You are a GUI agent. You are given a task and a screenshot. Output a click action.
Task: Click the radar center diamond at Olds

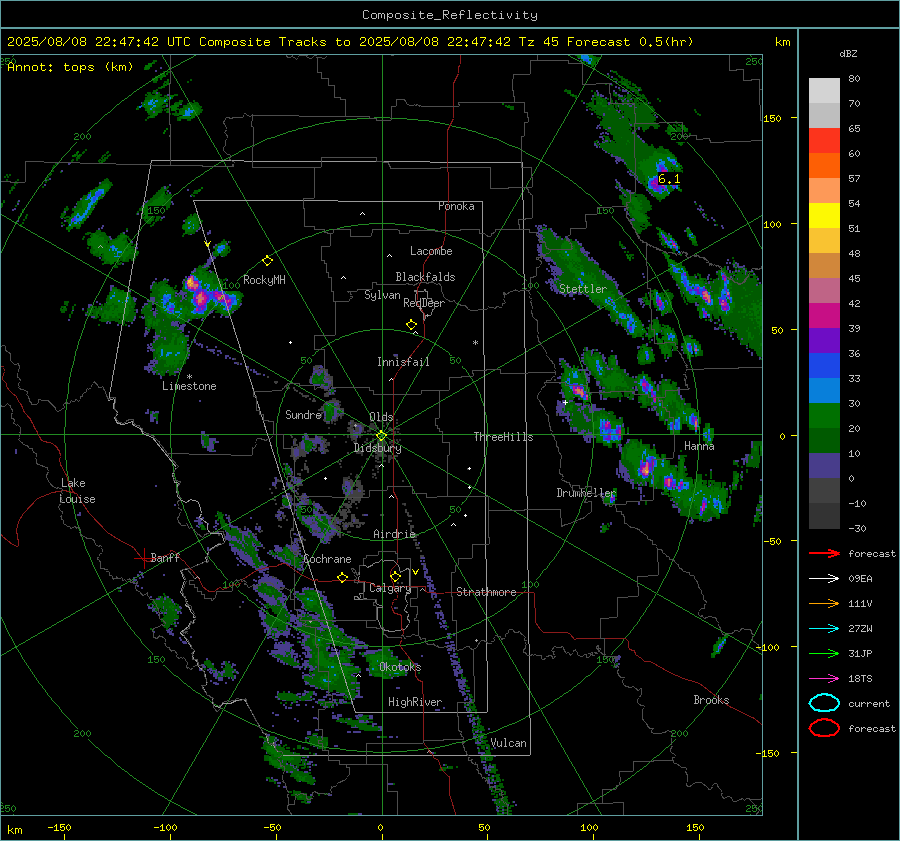click(x=382, y=435)
